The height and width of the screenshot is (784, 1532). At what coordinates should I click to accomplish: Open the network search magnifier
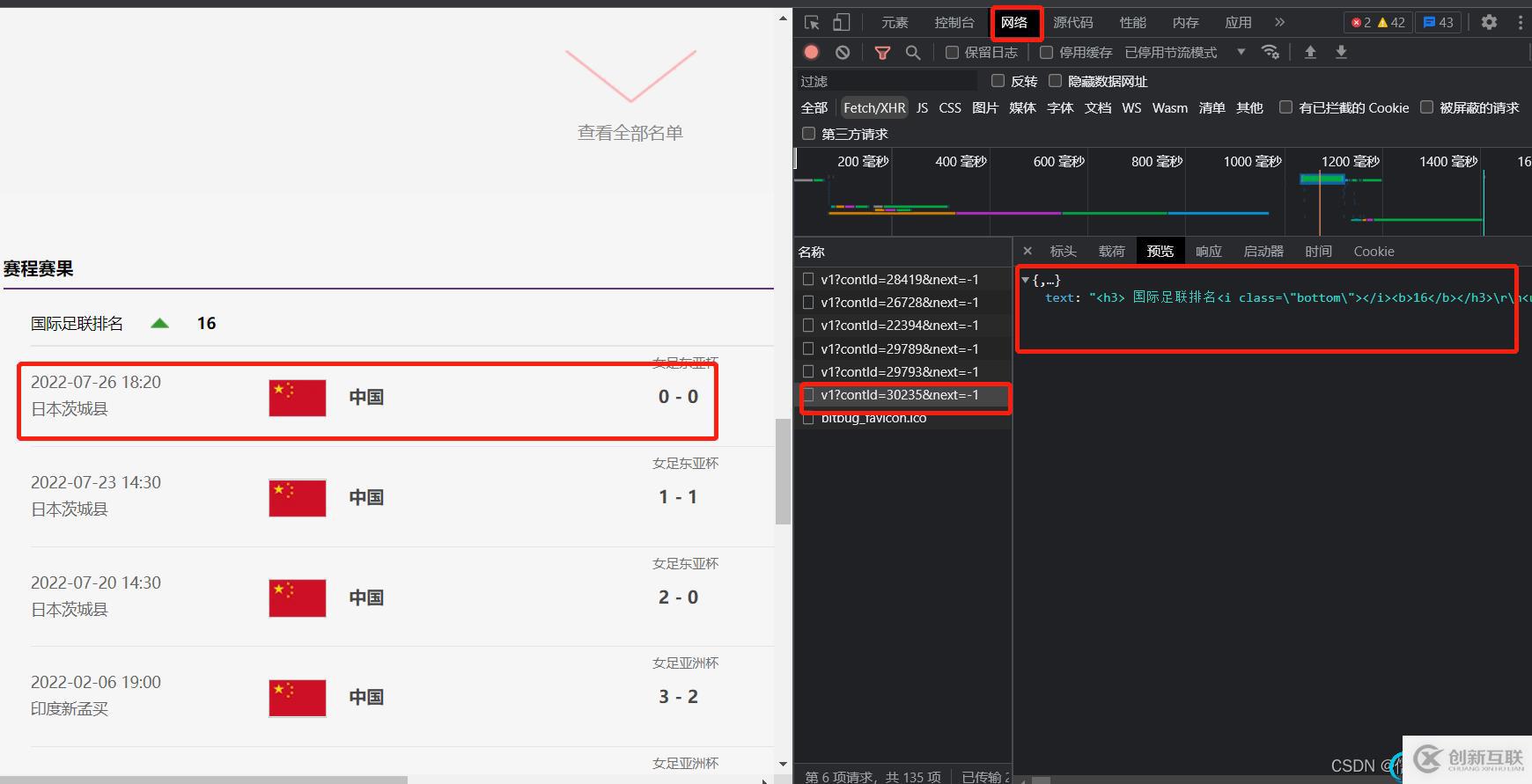coord(913,53)
